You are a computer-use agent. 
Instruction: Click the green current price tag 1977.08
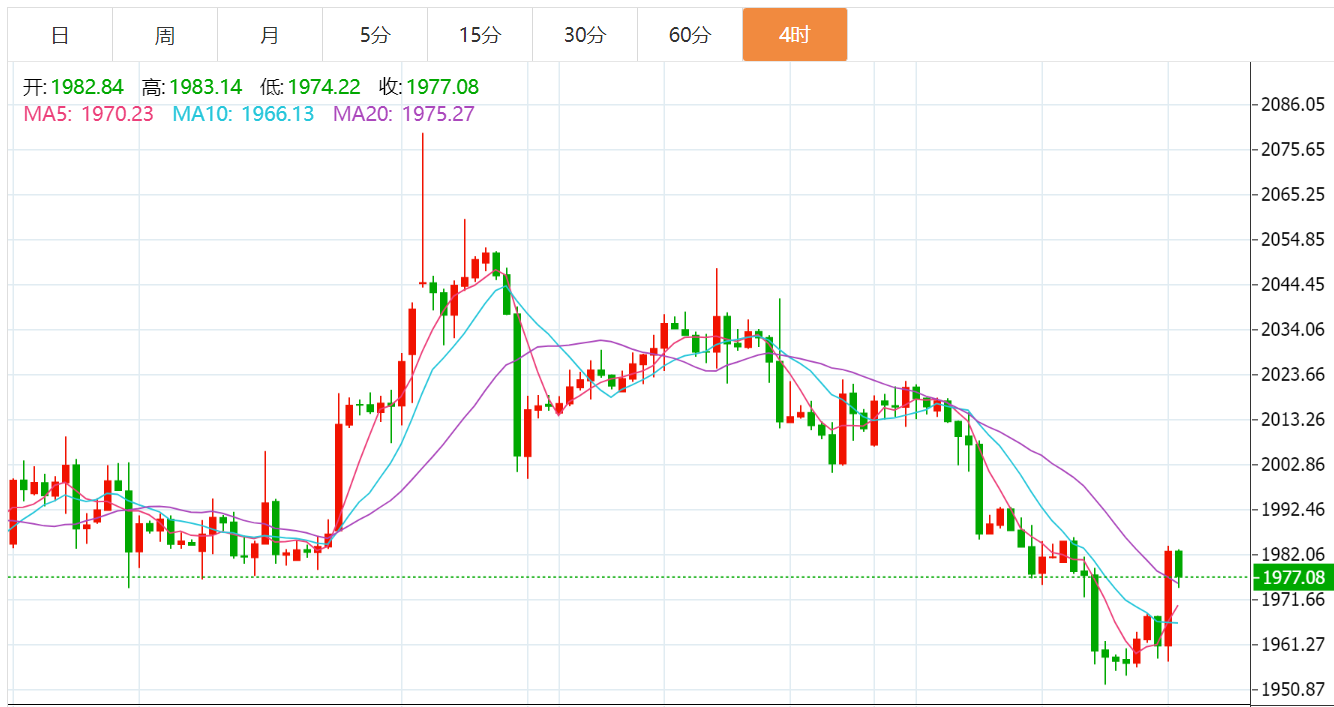tap(1294, 577)
